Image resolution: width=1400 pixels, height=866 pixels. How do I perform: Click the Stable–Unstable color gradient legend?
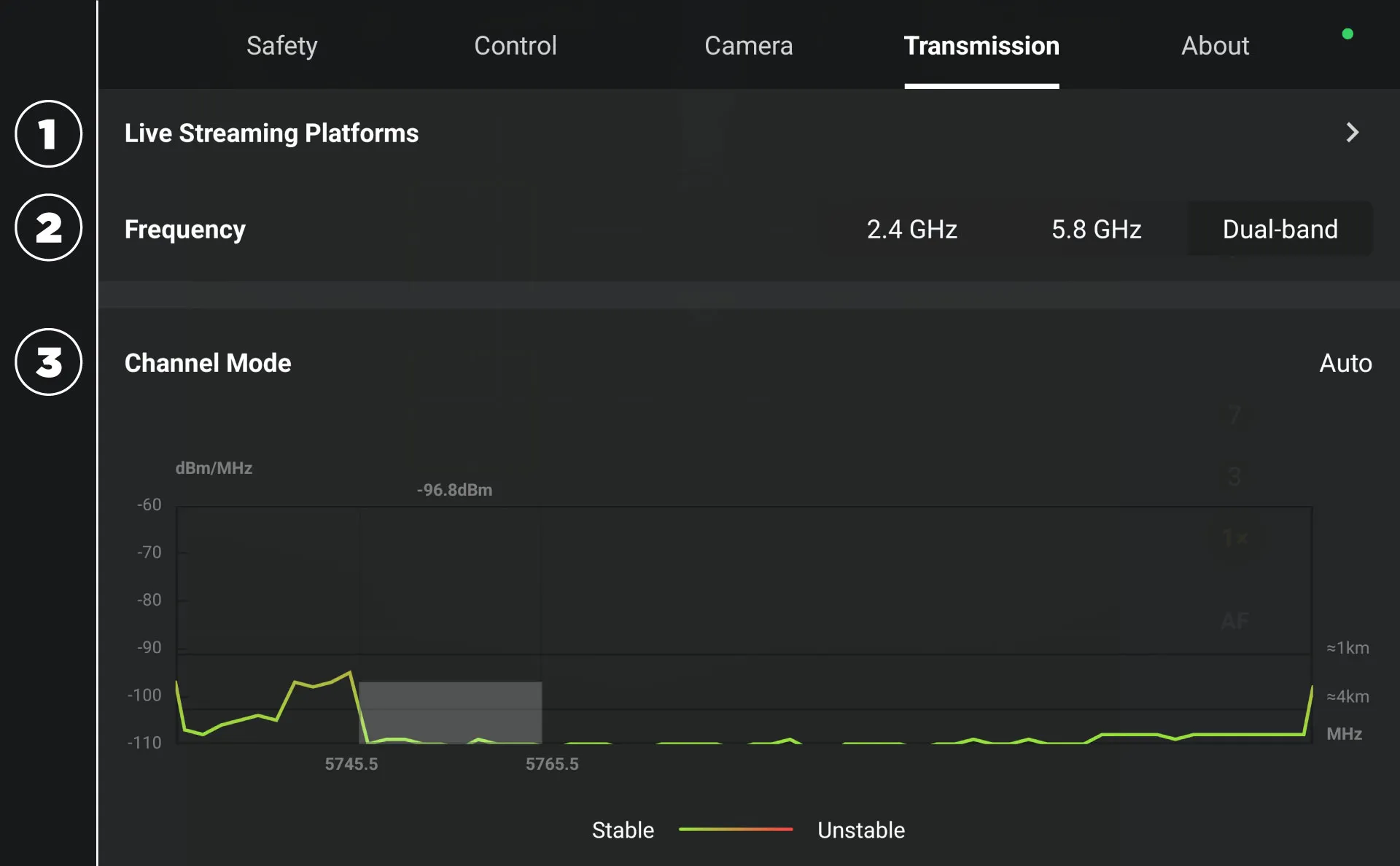coord(736,829)
